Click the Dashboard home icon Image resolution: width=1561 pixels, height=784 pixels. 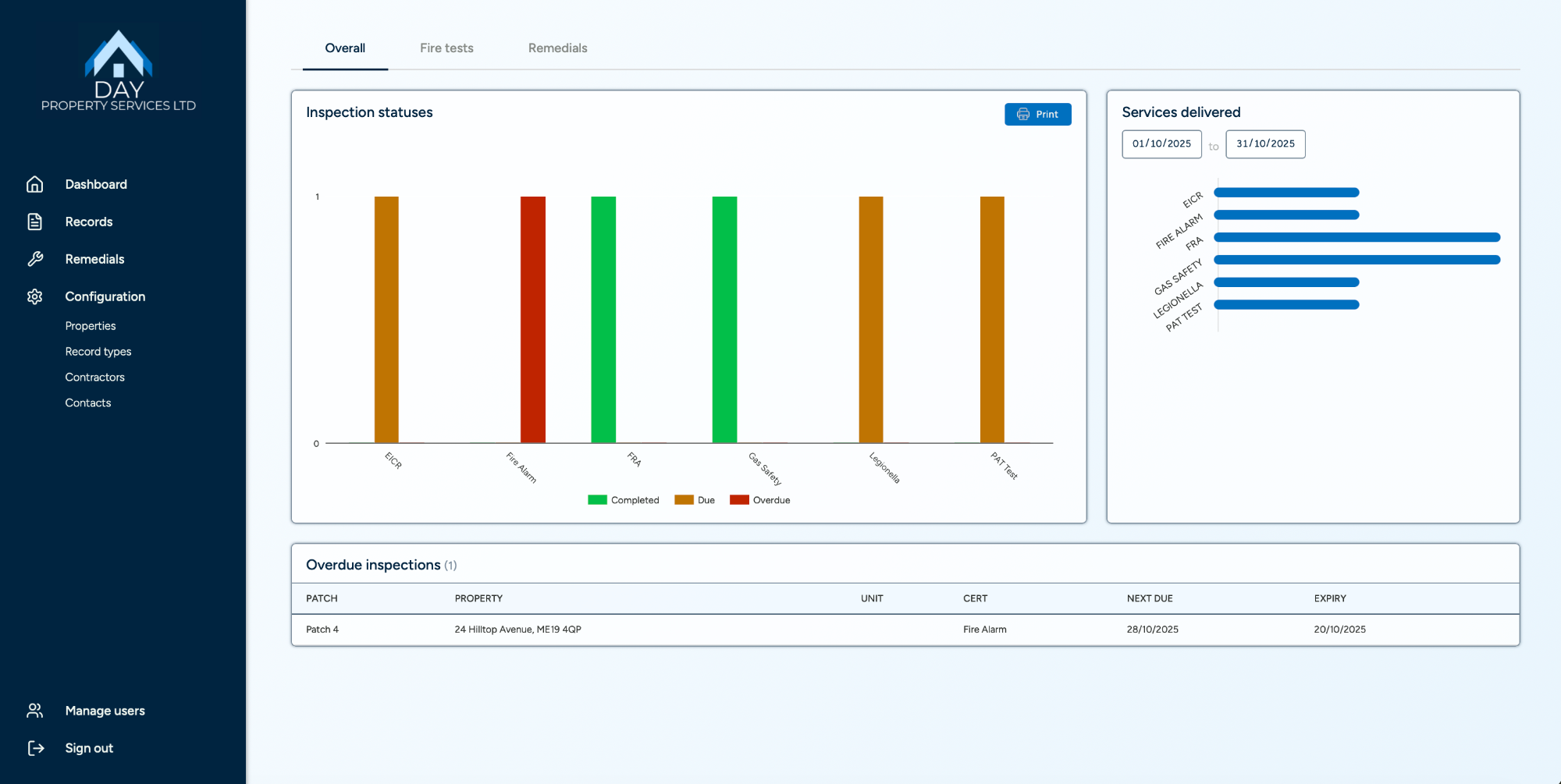pos(35,184)
